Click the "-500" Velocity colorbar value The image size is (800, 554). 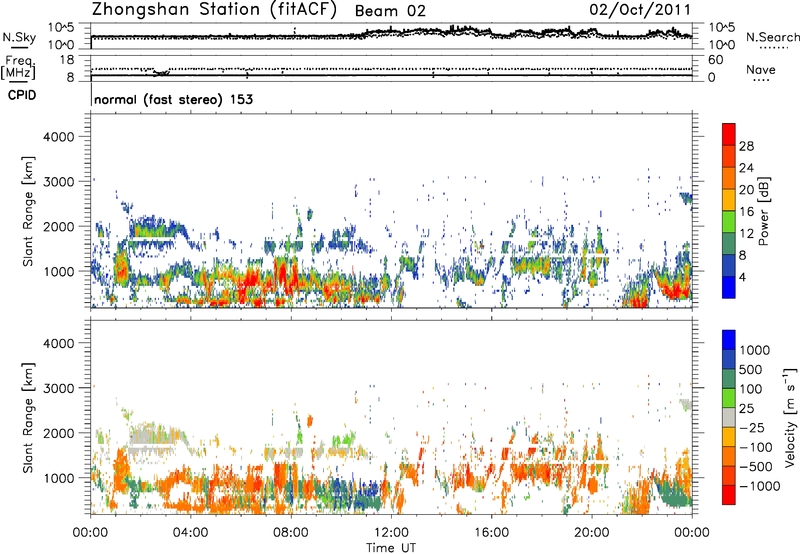(x=756, y=467)
